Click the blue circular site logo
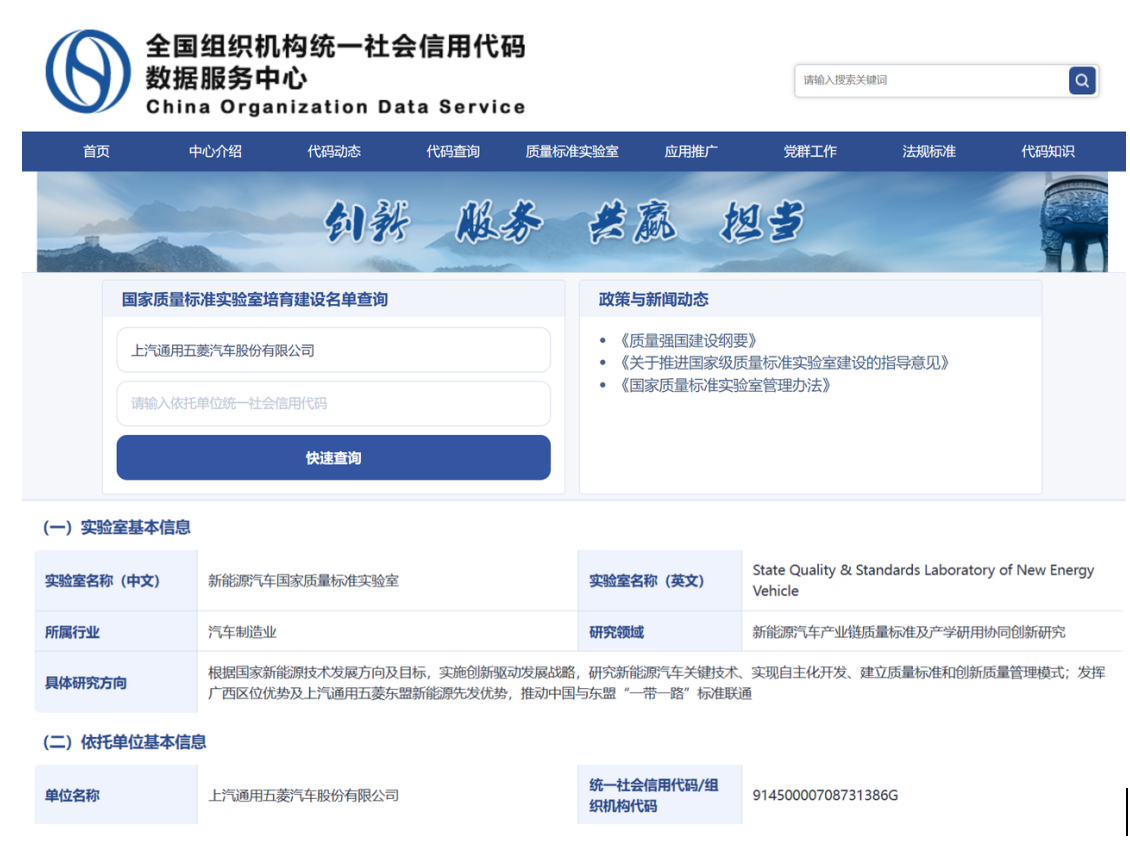The width and height of the screenshot is (1130, 844). [88, 71]
